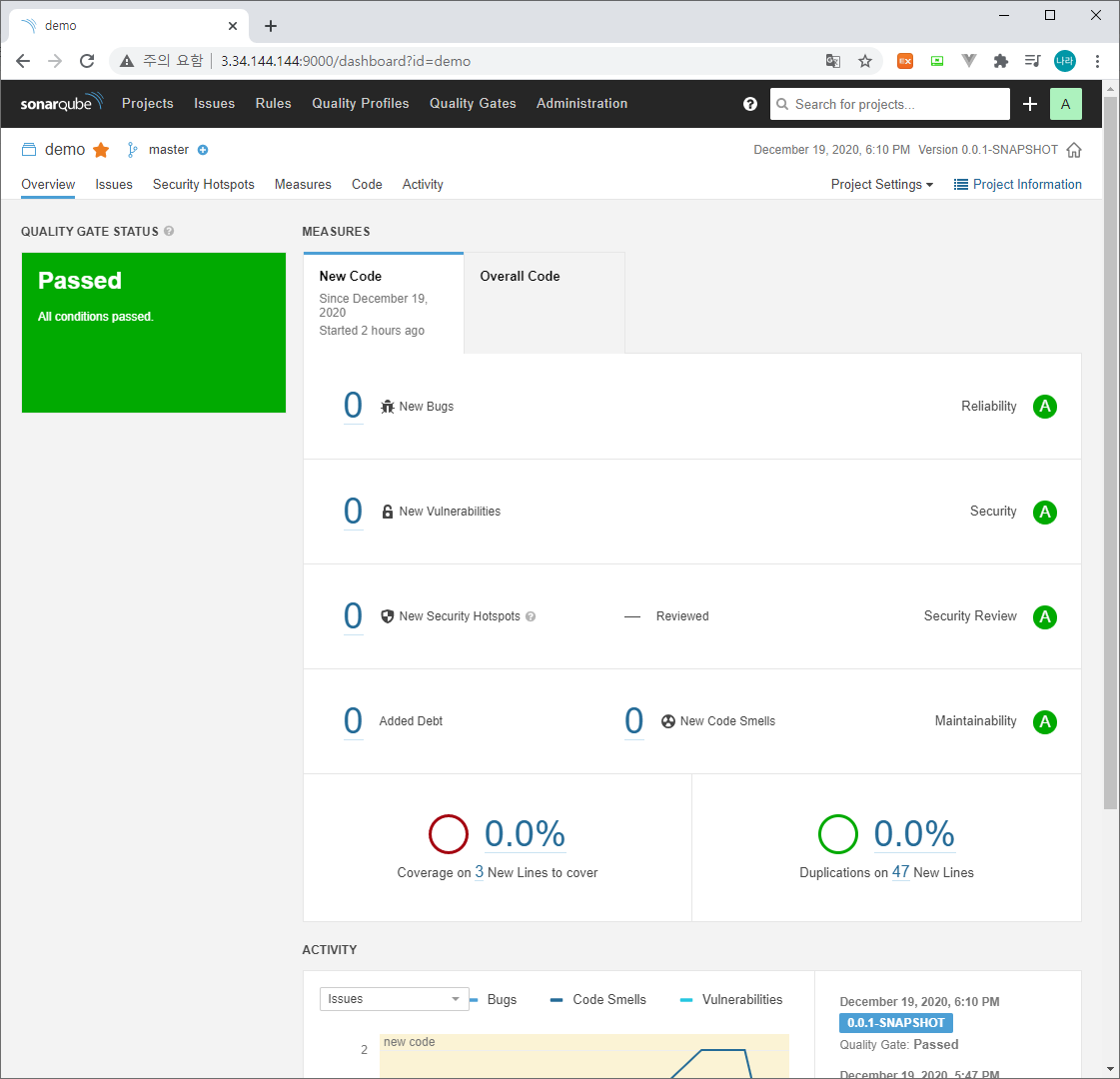
Task: Switch to the Overall Code tab
Action: click(x=545, y=302)
